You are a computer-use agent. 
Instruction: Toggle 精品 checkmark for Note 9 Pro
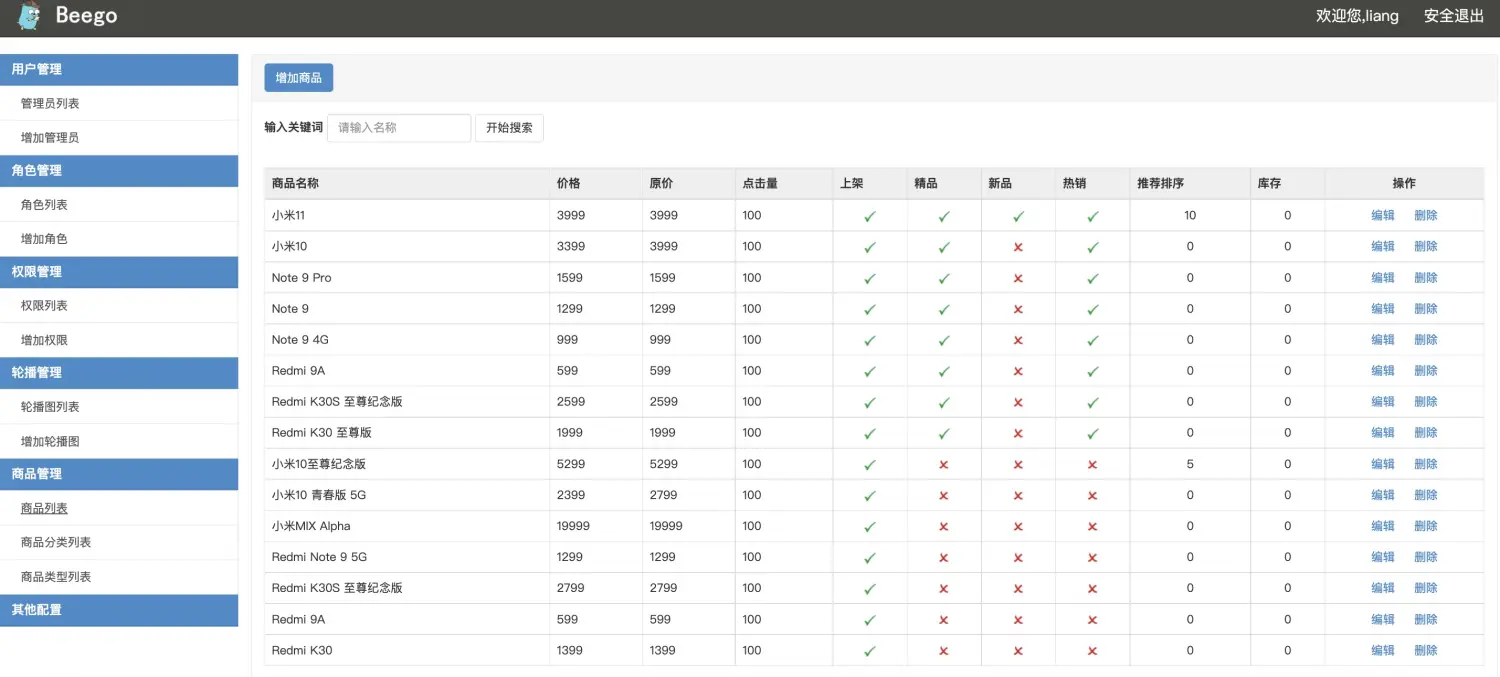[x=944, y=278]
